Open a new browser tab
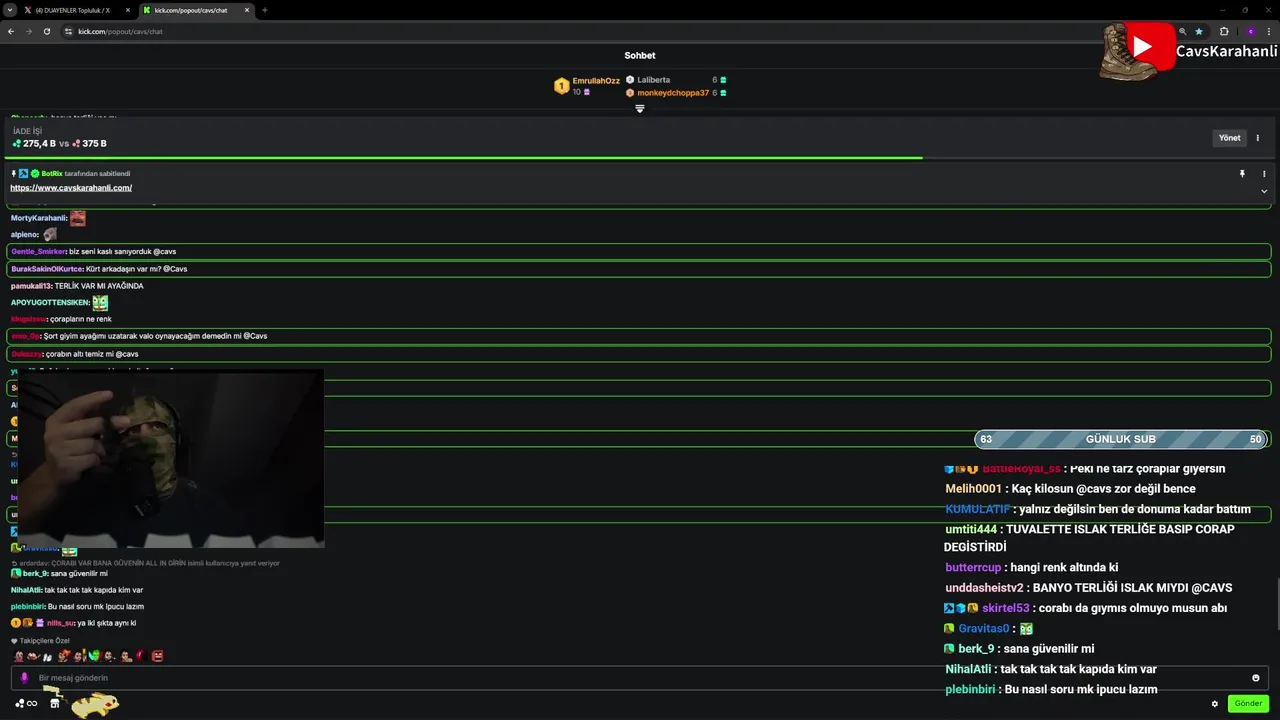The width and height of the screenshot is (1280, 720). [x=264, y=10]
